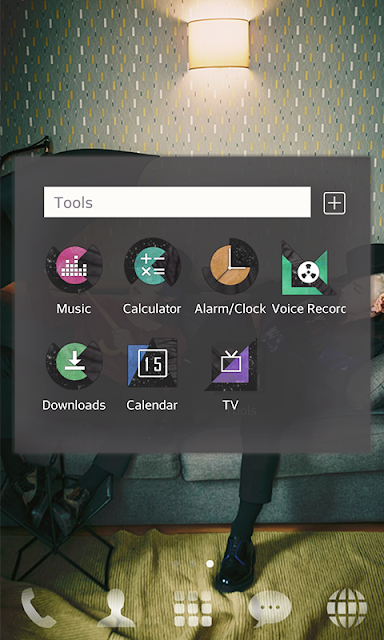Open the app drawer grid
384x640 pixels.
[193, 608]
